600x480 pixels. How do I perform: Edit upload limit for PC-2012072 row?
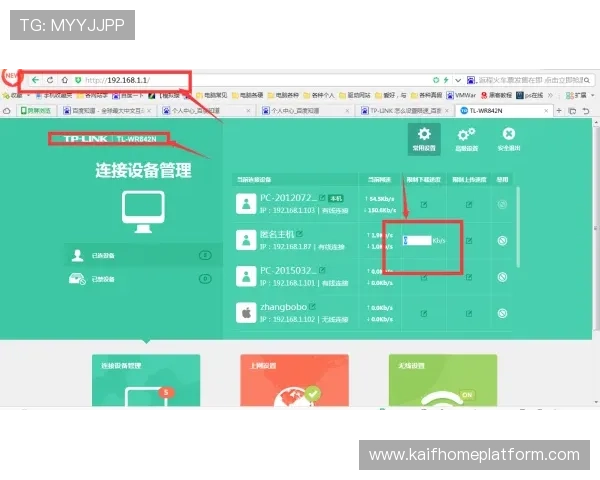click(469, 205)
